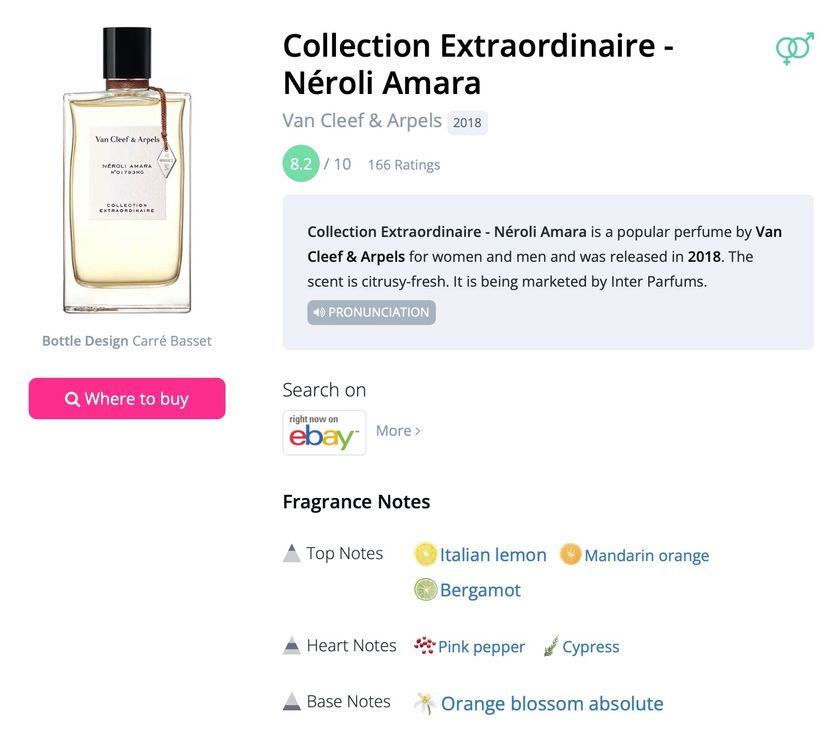
Task: View the 166 Ratings details
Action: [404, 165]
